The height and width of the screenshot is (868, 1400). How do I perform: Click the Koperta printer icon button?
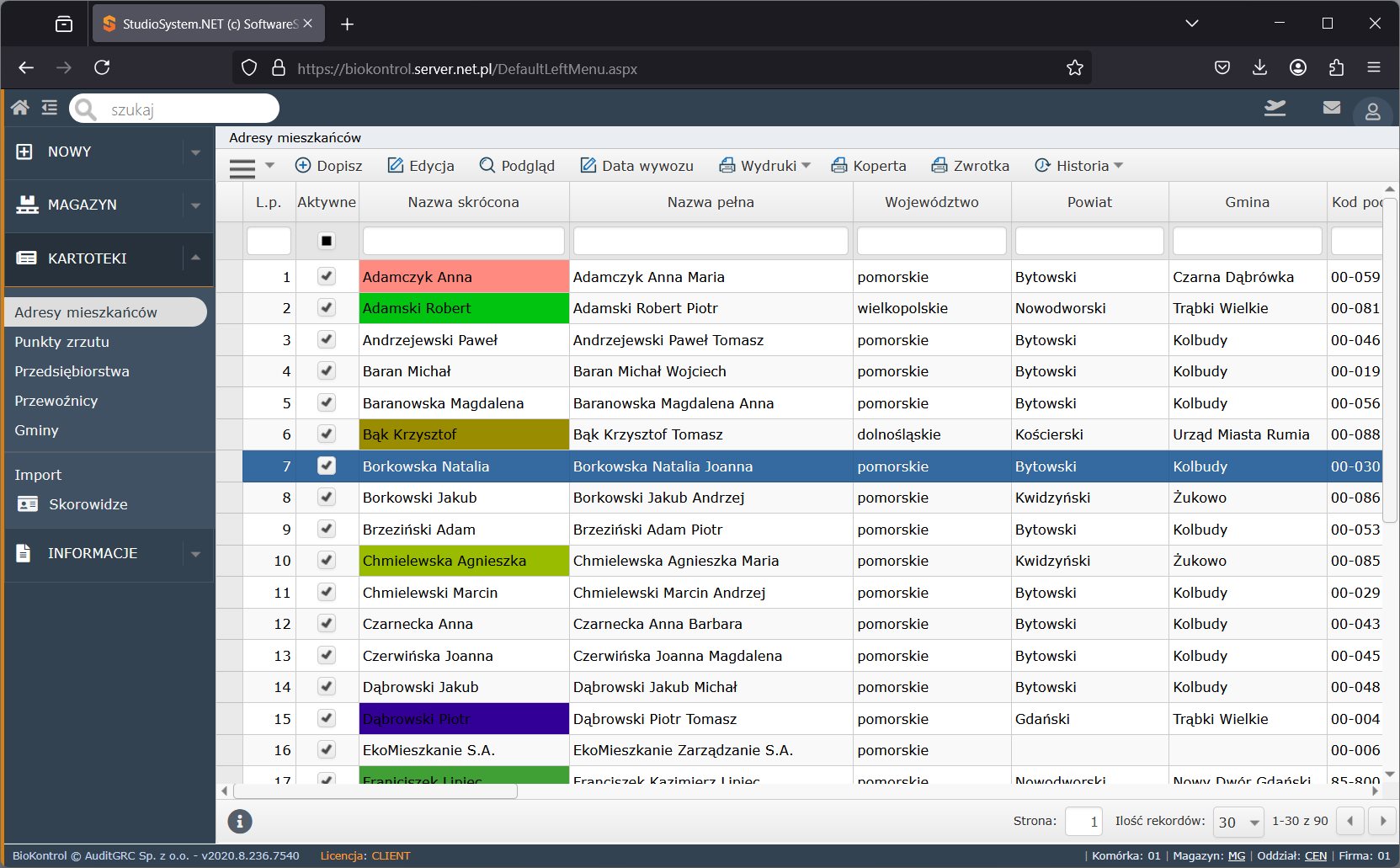point(869,166)
